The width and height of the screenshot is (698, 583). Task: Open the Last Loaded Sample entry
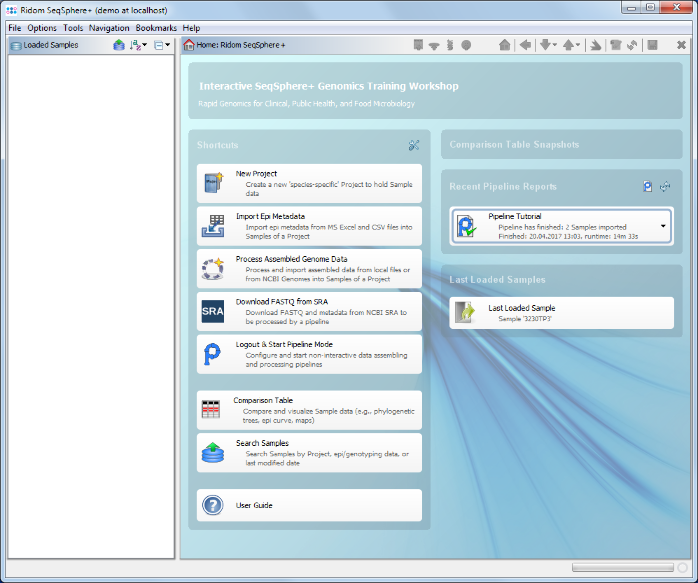point(562,313)
